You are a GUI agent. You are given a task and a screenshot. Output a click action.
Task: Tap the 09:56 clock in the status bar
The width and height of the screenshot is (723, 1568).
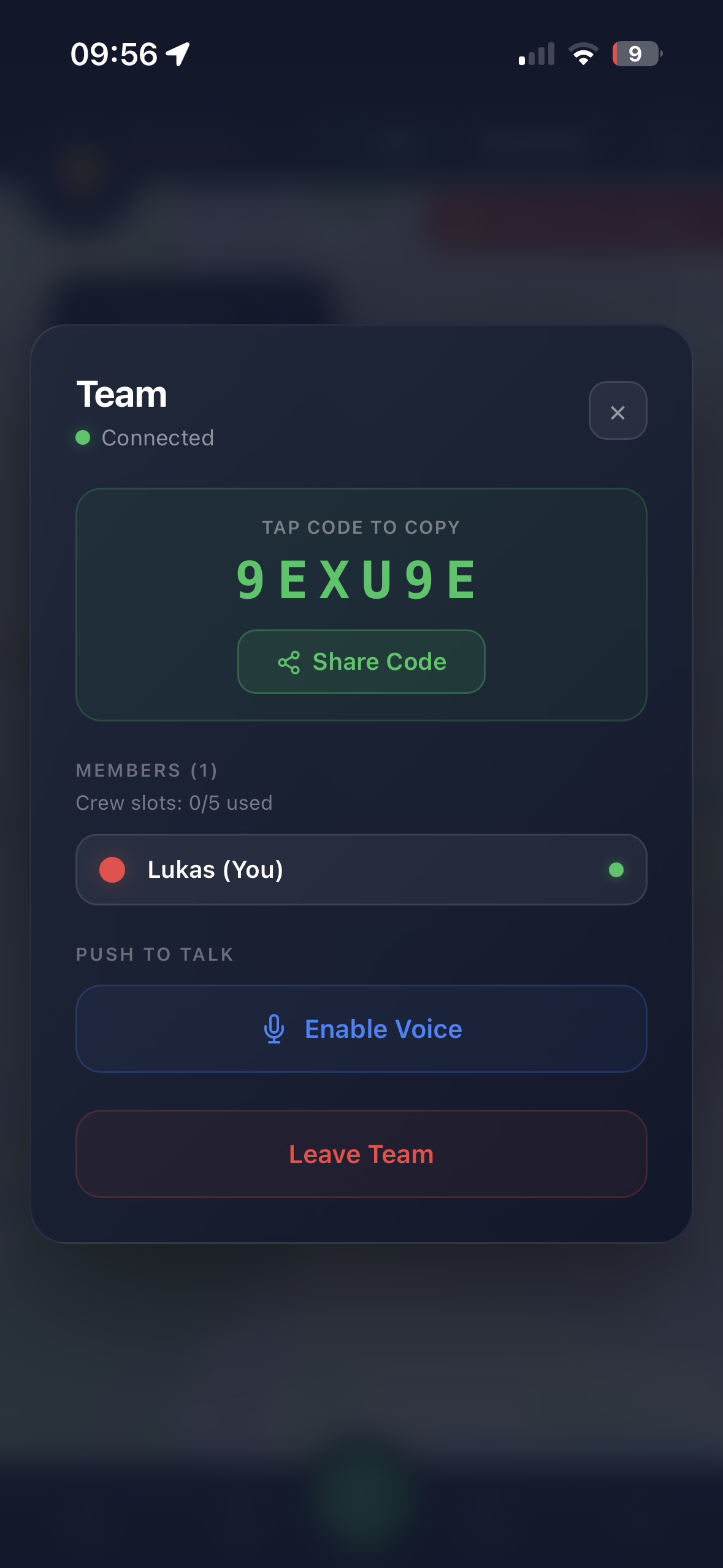click(114, 54)
